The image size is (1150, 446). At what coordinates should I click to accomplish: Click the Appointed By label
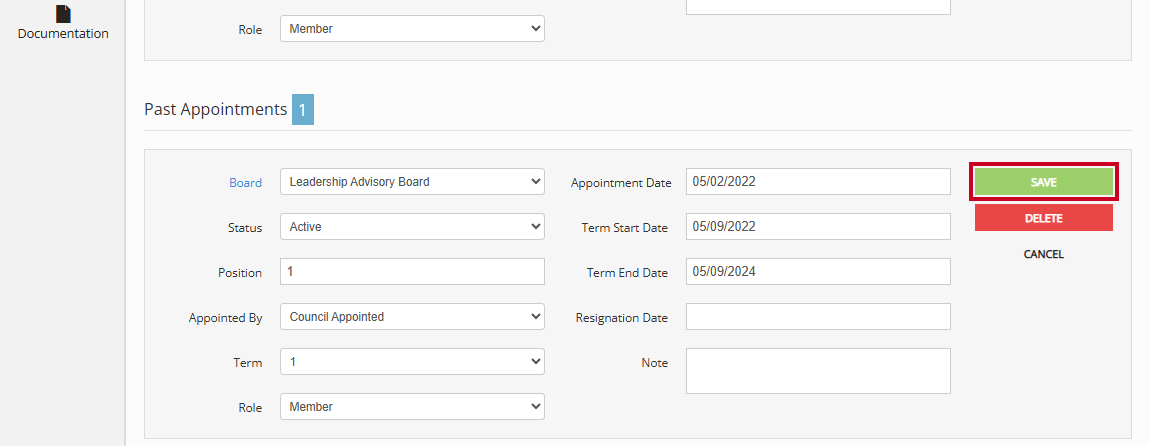[x=225, y=318]
